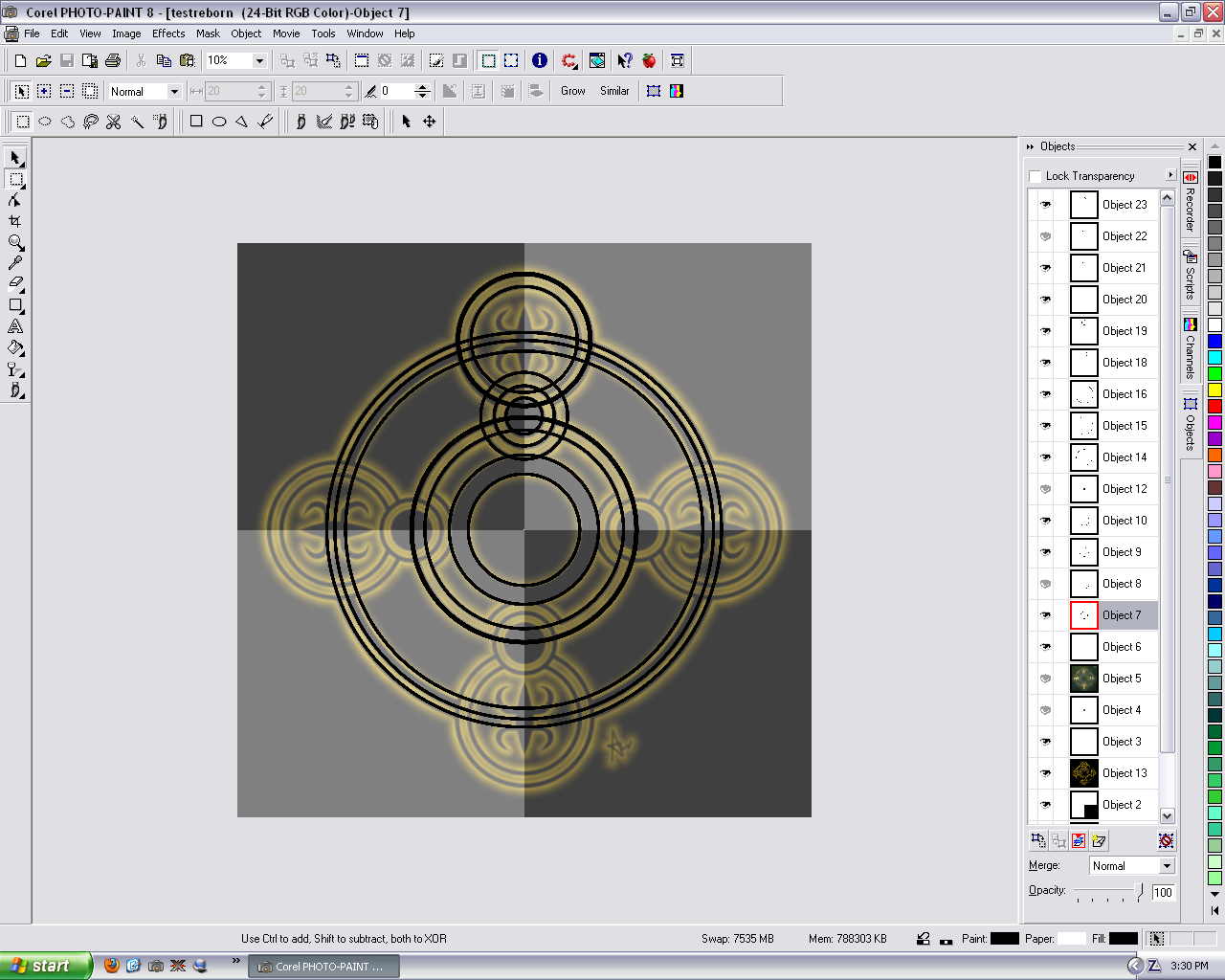Click the Print icon
Screen dimensions: 1225x980
(x=112, y=60)
